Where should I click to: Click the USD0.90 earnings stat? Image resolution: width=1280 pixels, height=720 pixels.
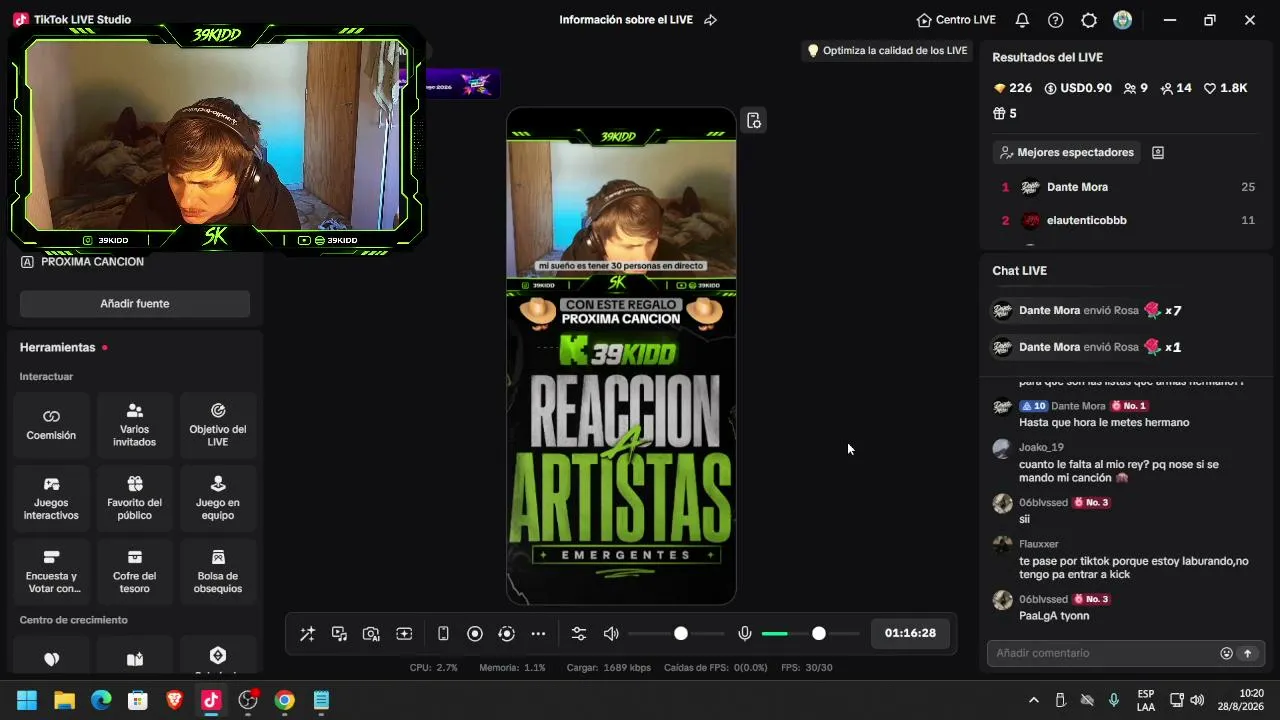point(1078,88)
